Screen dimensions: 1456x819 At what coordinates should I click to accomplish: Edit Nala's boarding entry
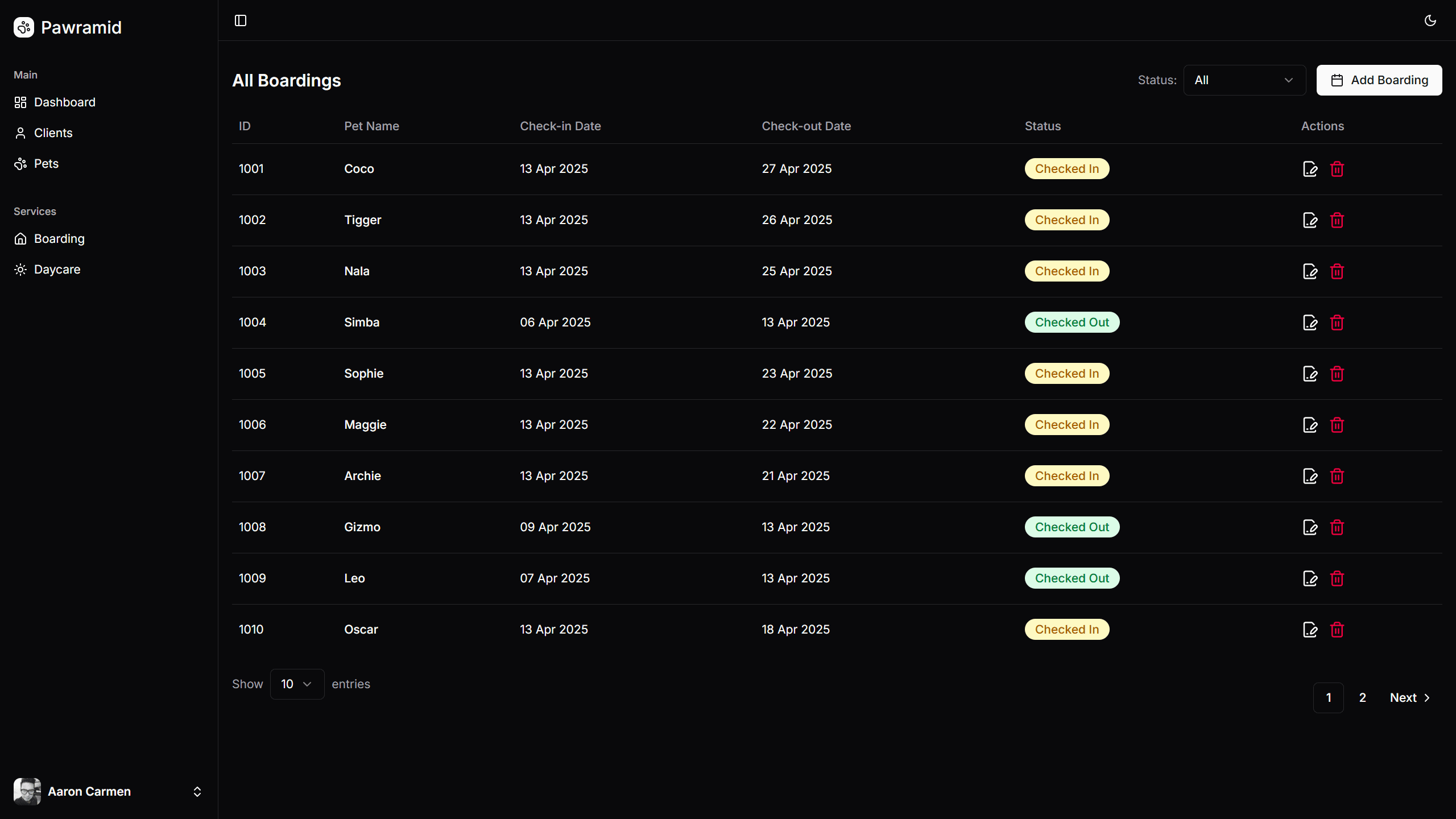1310,271
